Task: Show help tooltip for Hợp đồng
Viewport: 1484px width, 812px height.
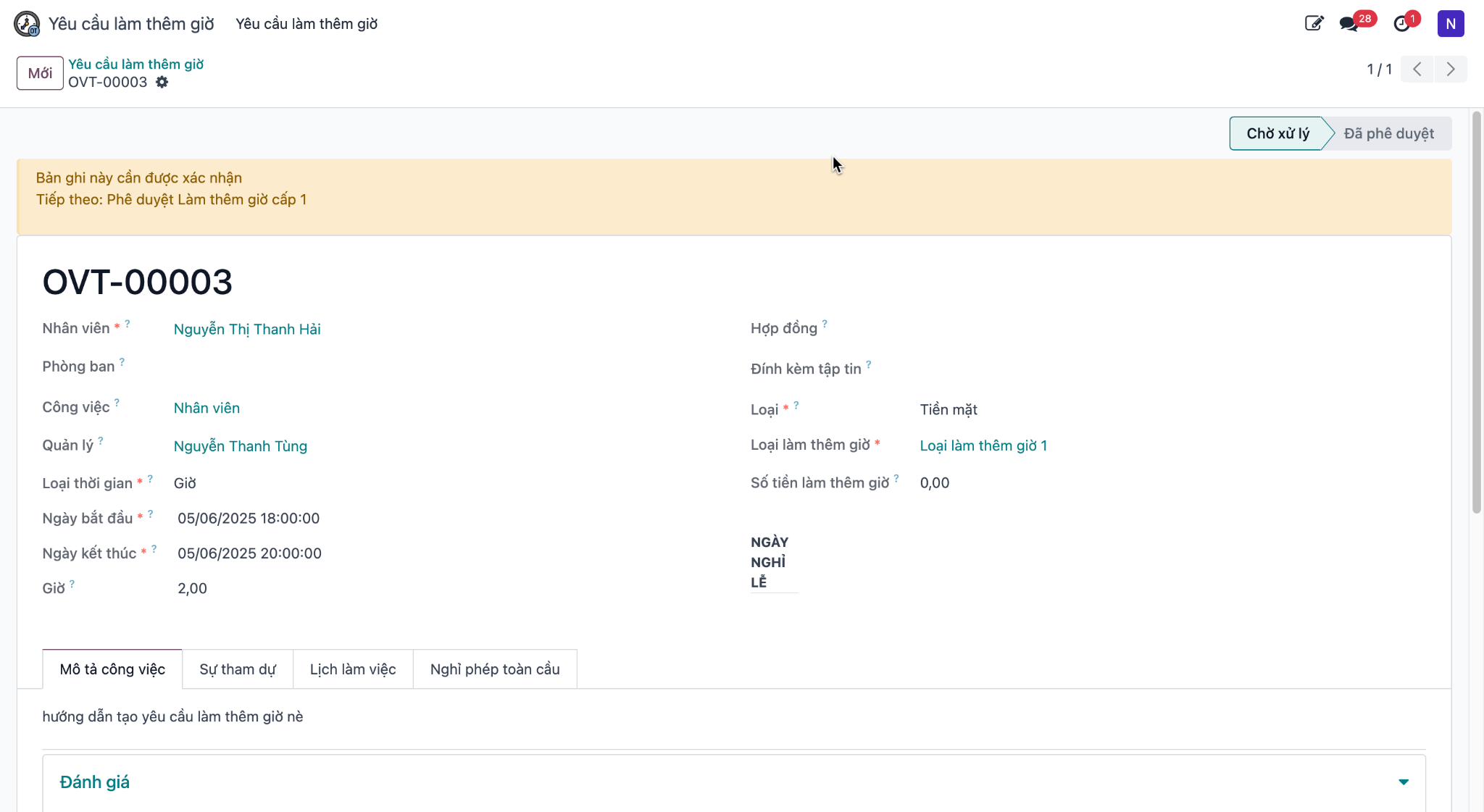Action: click(x=825, y=324)
